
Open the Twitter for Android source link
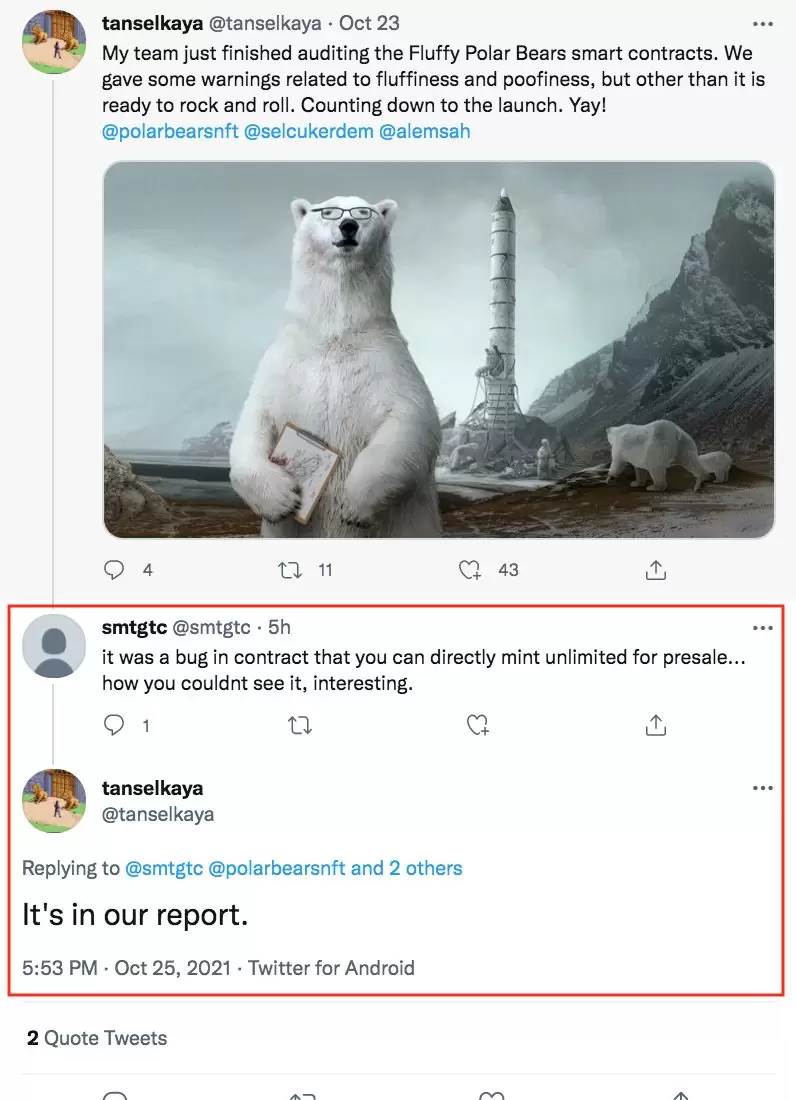coord(331,968)
